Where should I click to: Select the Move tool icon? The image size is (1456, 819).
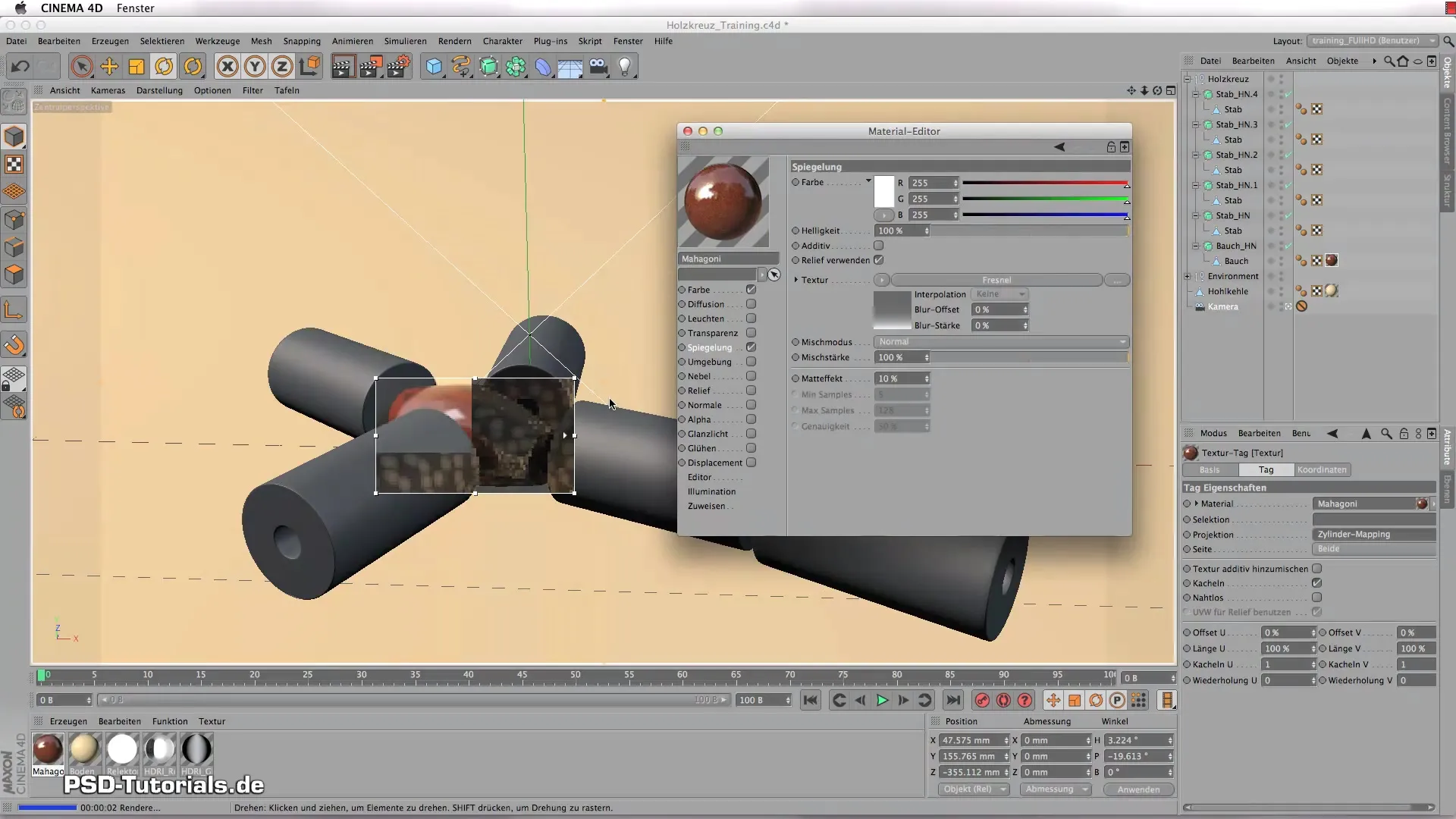point(109,67)
